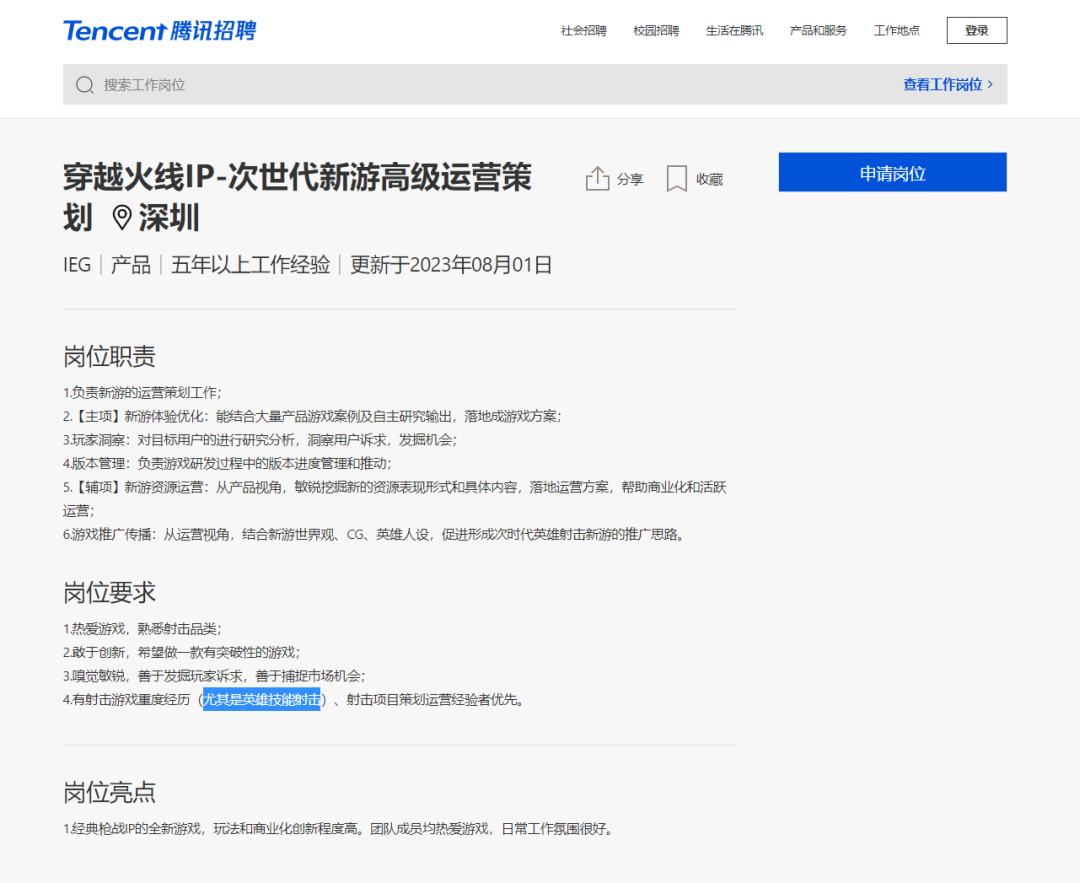The height and width of the screenshot is (883, 1080).
Task: Click line 4.版本管理
Action: click(x=227, y=463)
